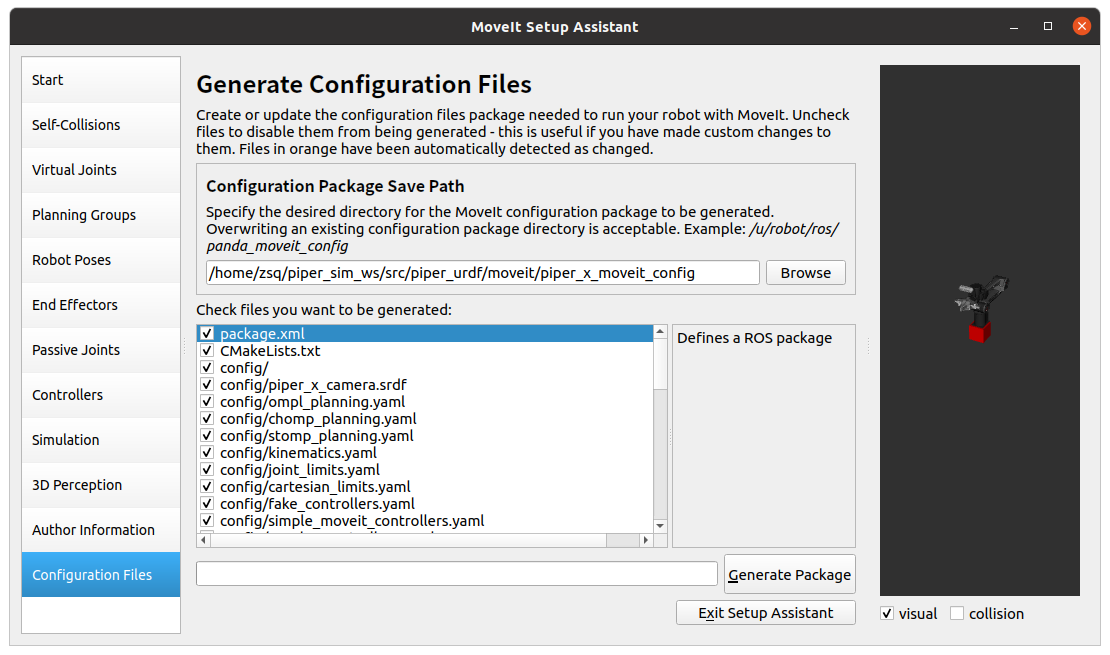This screenshot has height=655, width=1110.
Task: Disable the visual checkbox
Action: (x=887, y=613)
